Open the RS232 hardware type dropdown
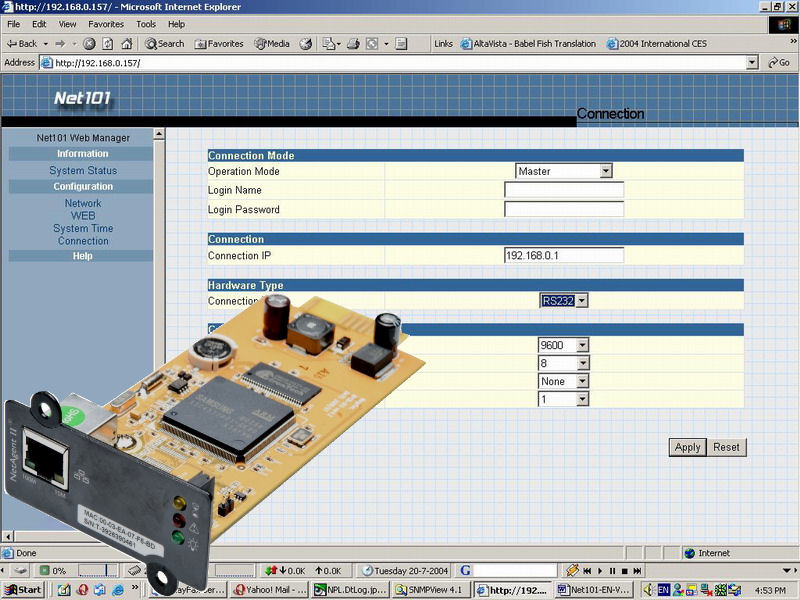Image resolution: width=800 pixels, height=600 pixels. point(581,301)
